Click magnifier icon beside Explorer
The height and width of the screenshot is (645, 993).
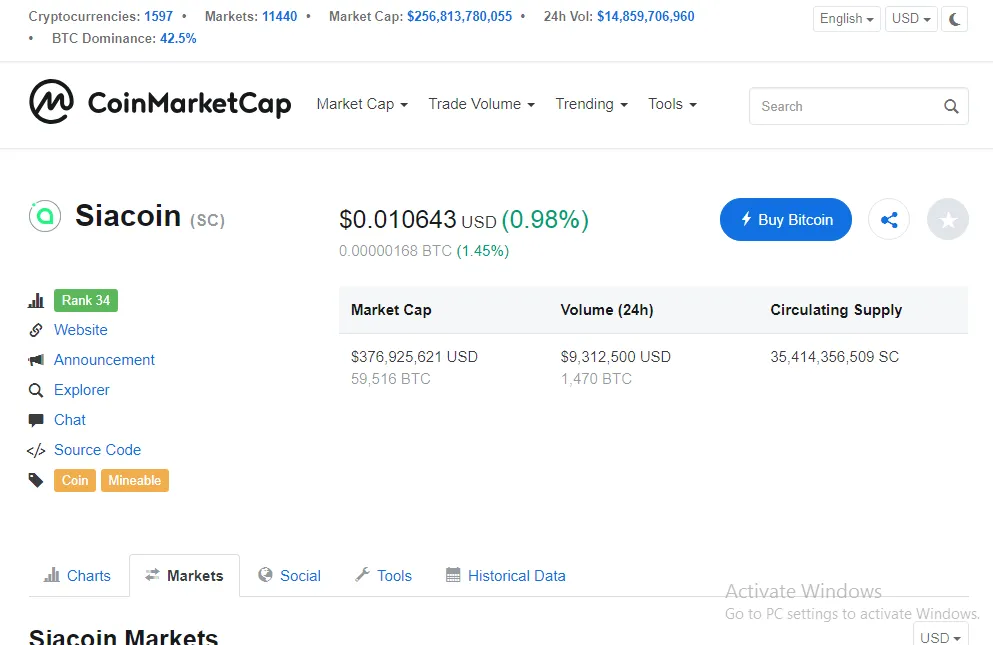click(35, 390)
